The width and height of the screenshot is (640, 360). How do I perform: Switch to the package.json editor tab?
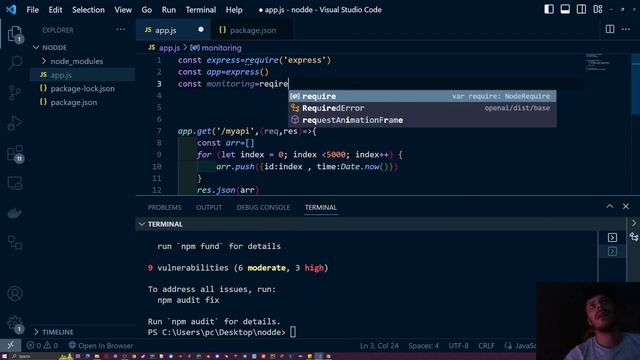click(252, 30)
